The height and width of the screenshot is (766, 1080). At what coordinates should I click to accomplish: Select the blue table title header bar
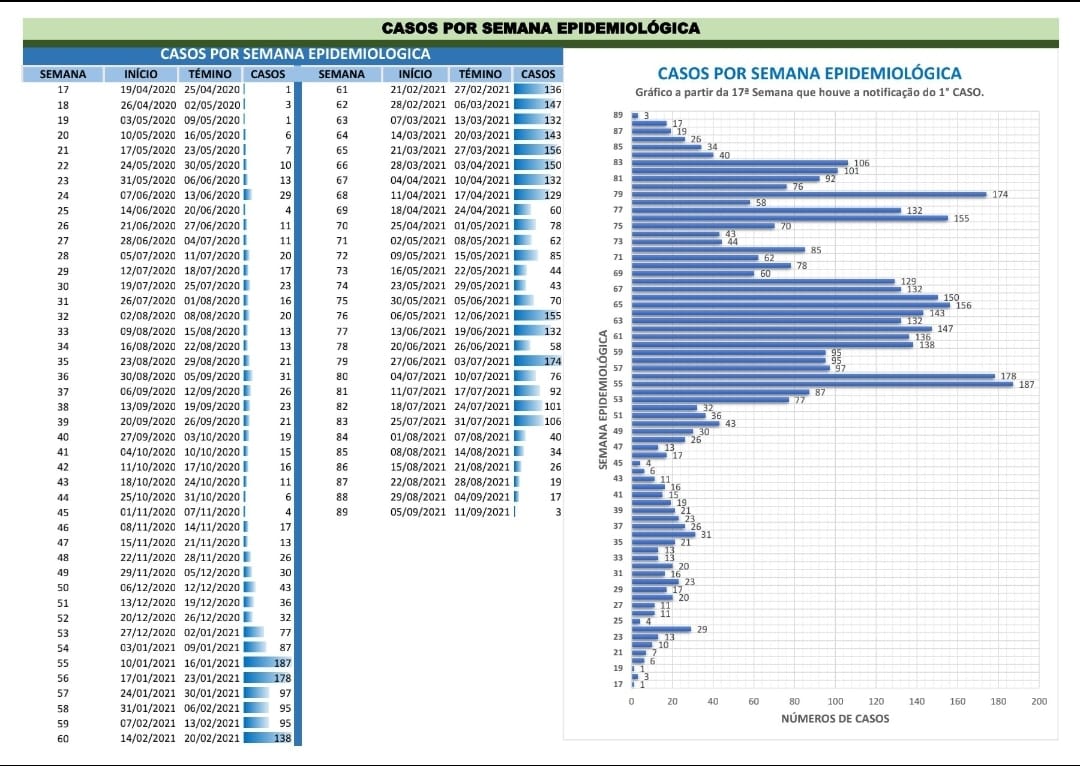click(x=295, y=54)
